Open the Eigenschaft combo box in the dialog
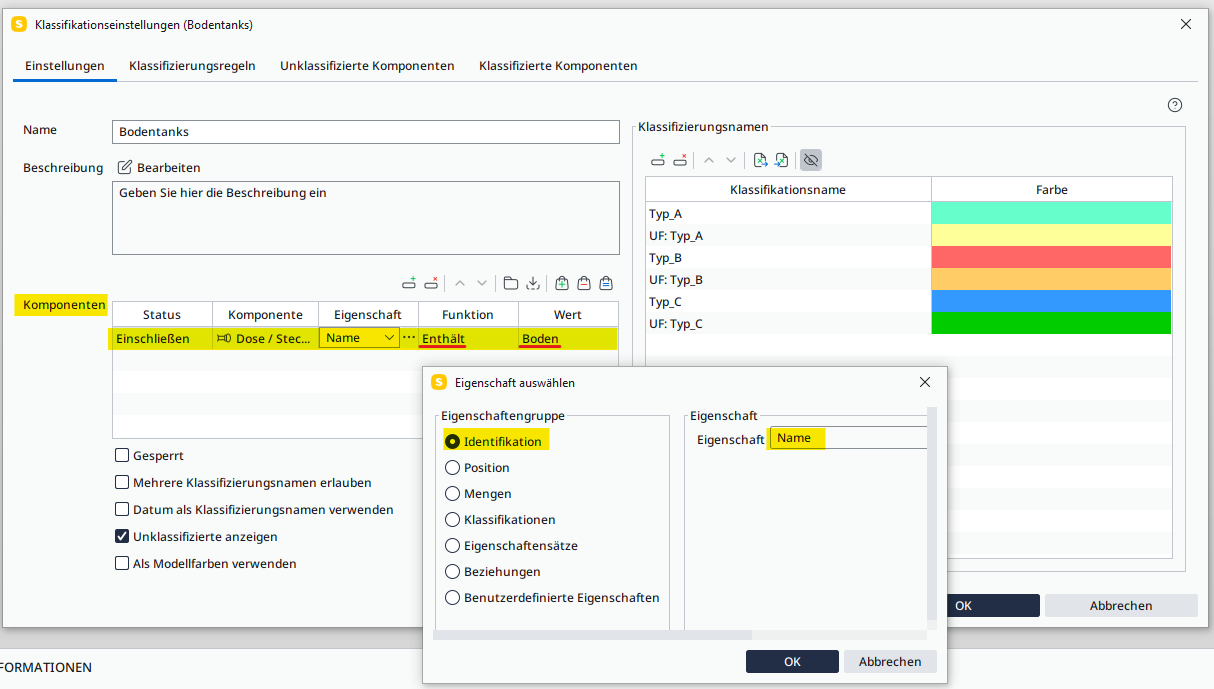The width and height of the screenshot is (1214, 689). (848, 438)
